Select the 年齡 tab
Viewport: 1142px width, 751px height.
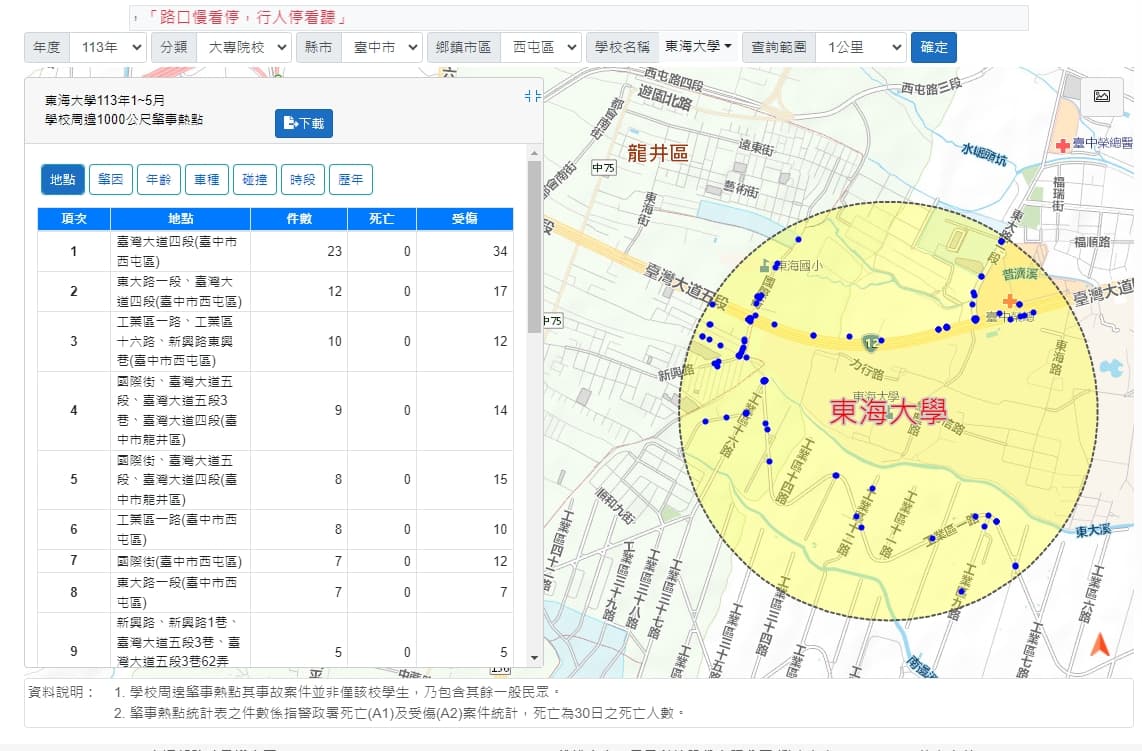point(159,179)
